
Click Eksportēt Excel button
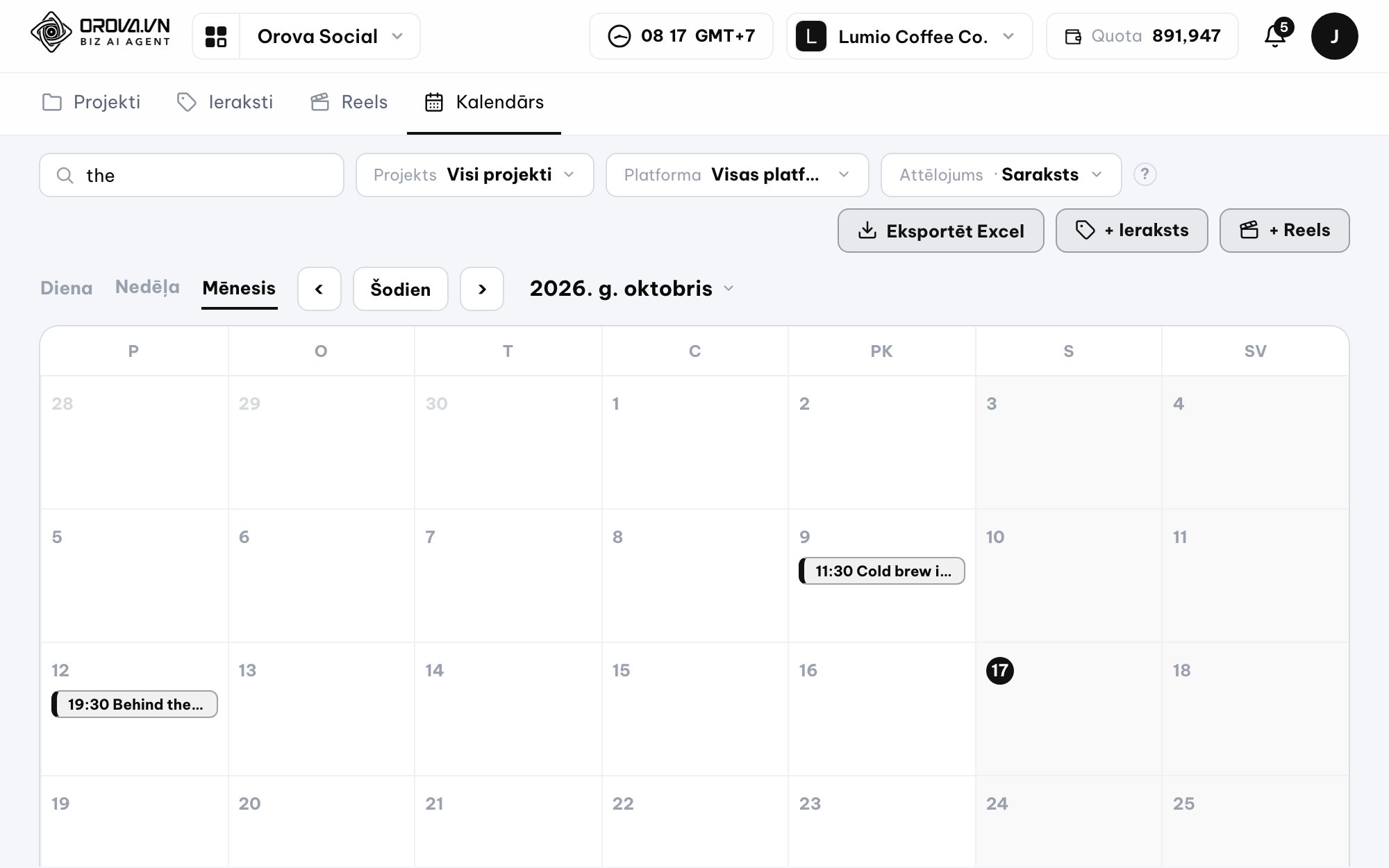tap(941, 231)
